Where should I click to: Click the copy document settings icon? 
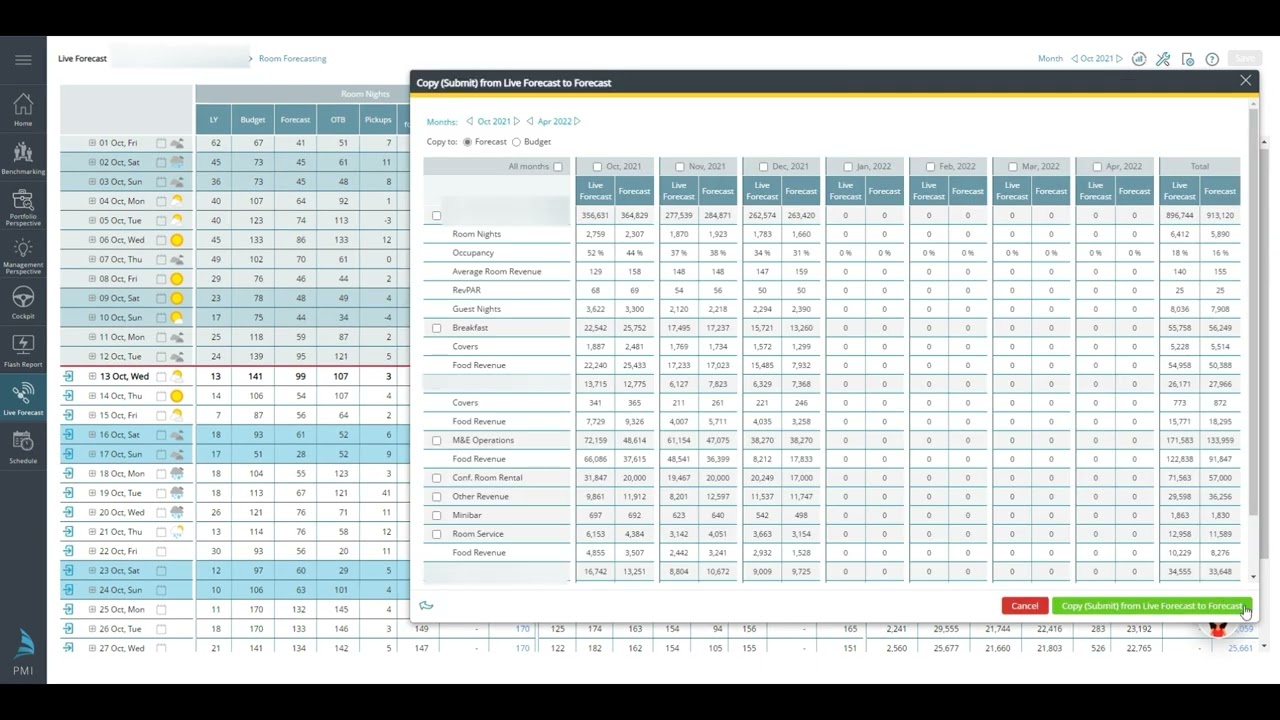coord(1187,59)
